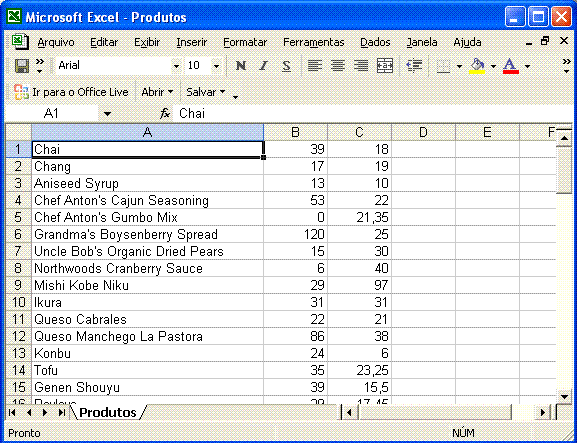The width and height of the screenshot is (578, 445).
Task: Select cell containing 21,35
Action: (x=359, y=217)
